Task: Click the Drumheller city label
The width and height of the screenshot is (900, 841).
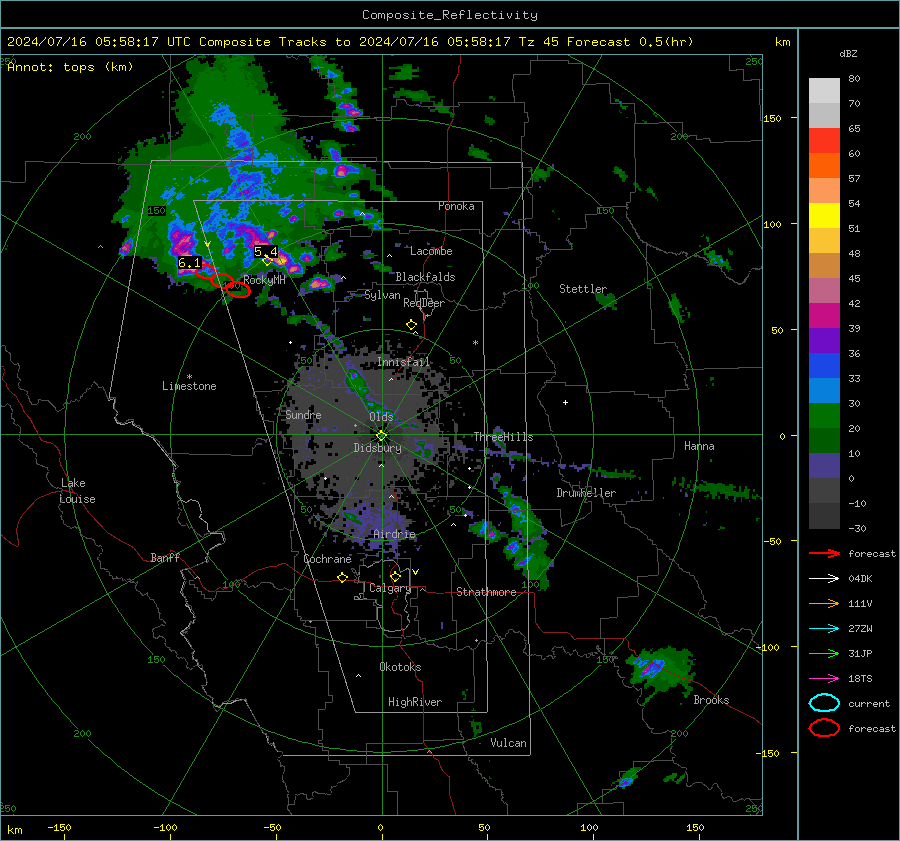Action: click(x=586, y=493)
